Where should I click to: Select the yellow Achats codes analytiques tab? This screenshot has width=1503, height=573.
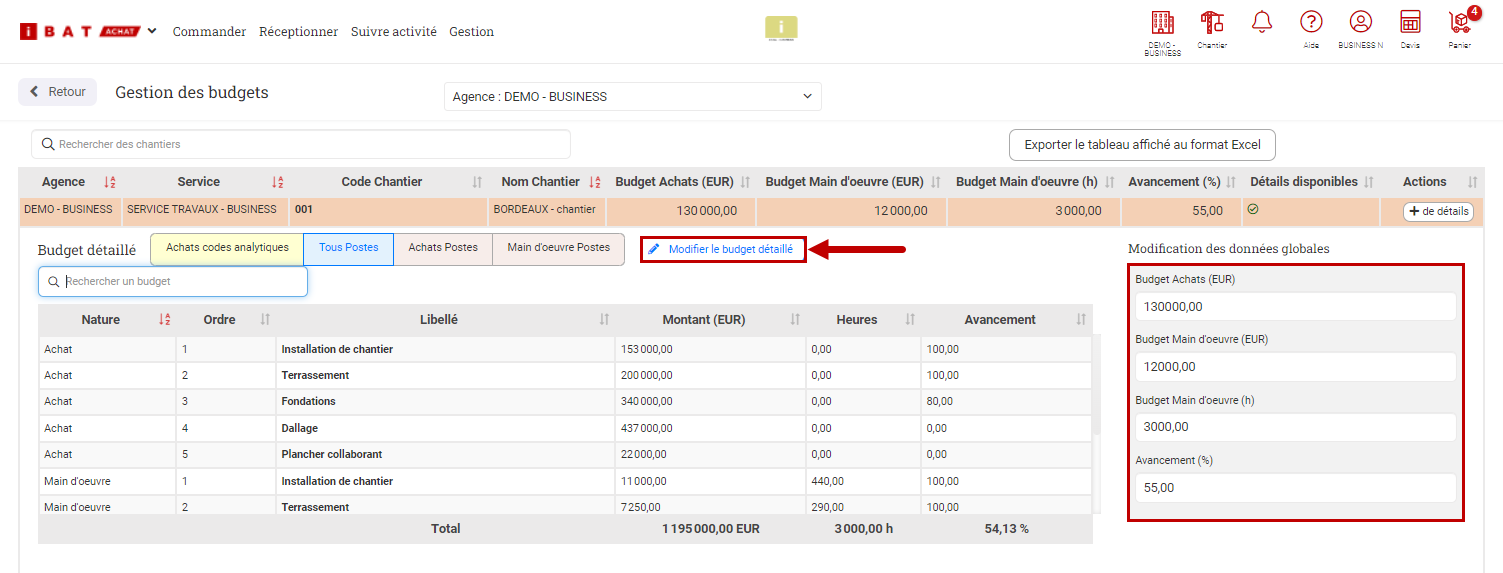coord(227,248)
